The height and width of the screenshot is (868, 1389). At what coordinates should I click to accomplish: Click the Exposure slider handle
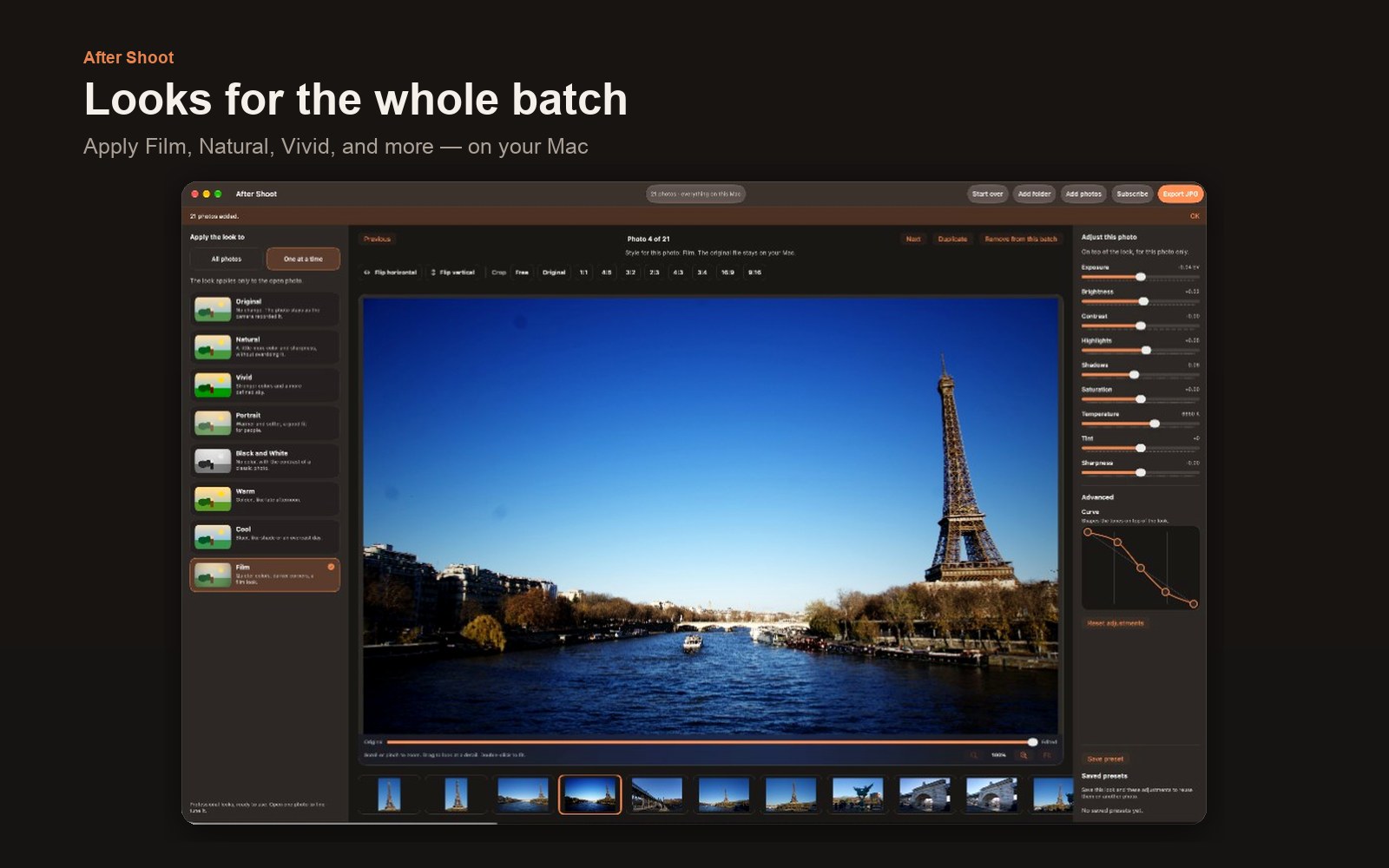click(1141, 277)
